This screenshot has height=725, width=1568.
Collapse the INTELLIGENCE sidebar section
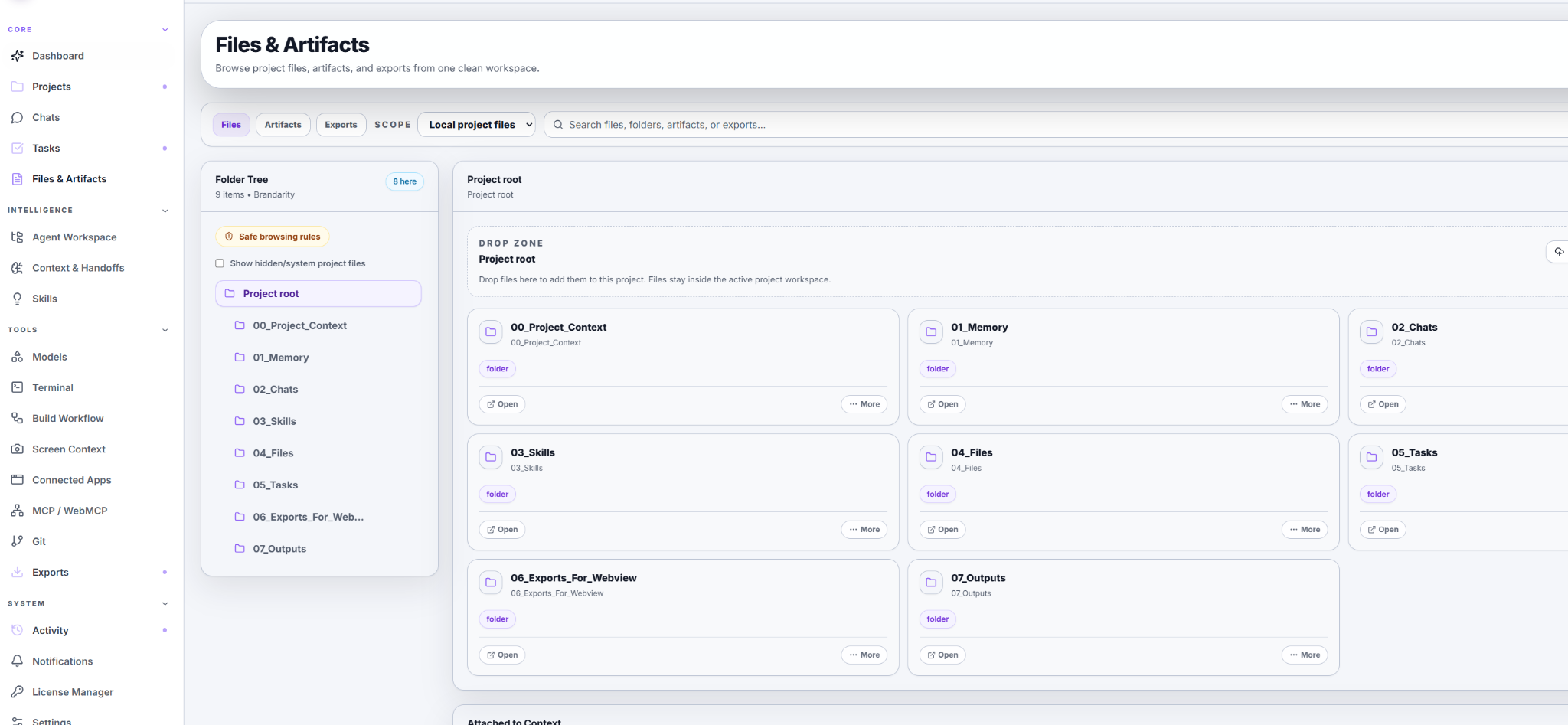coord(165,211)
